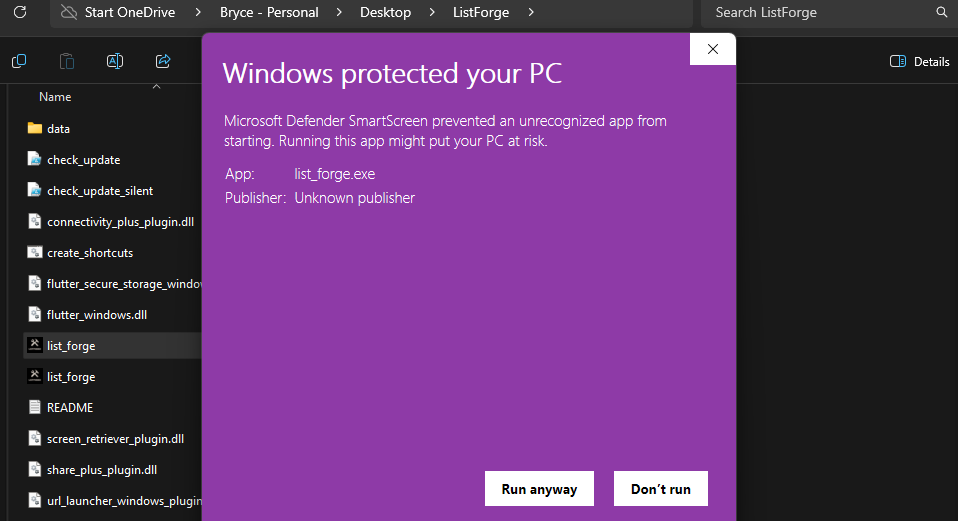Viewport: 958px width, 521px height.
Task: Click the flutter_windows.dll icon
Action: pyautogui.click(x=35, y=315)
